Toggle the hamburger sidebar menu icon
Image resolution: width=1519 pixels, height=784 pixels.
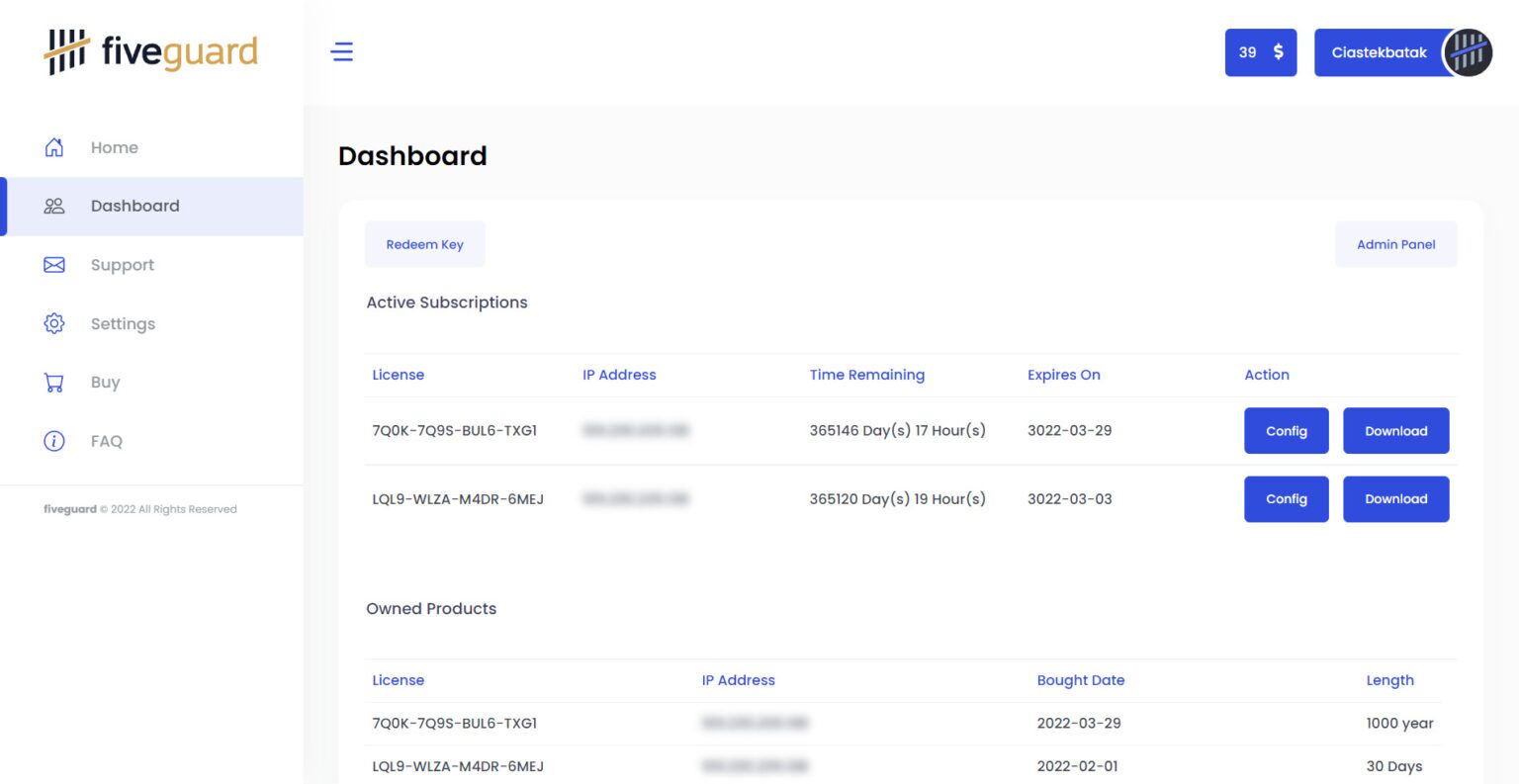point(342,51)
